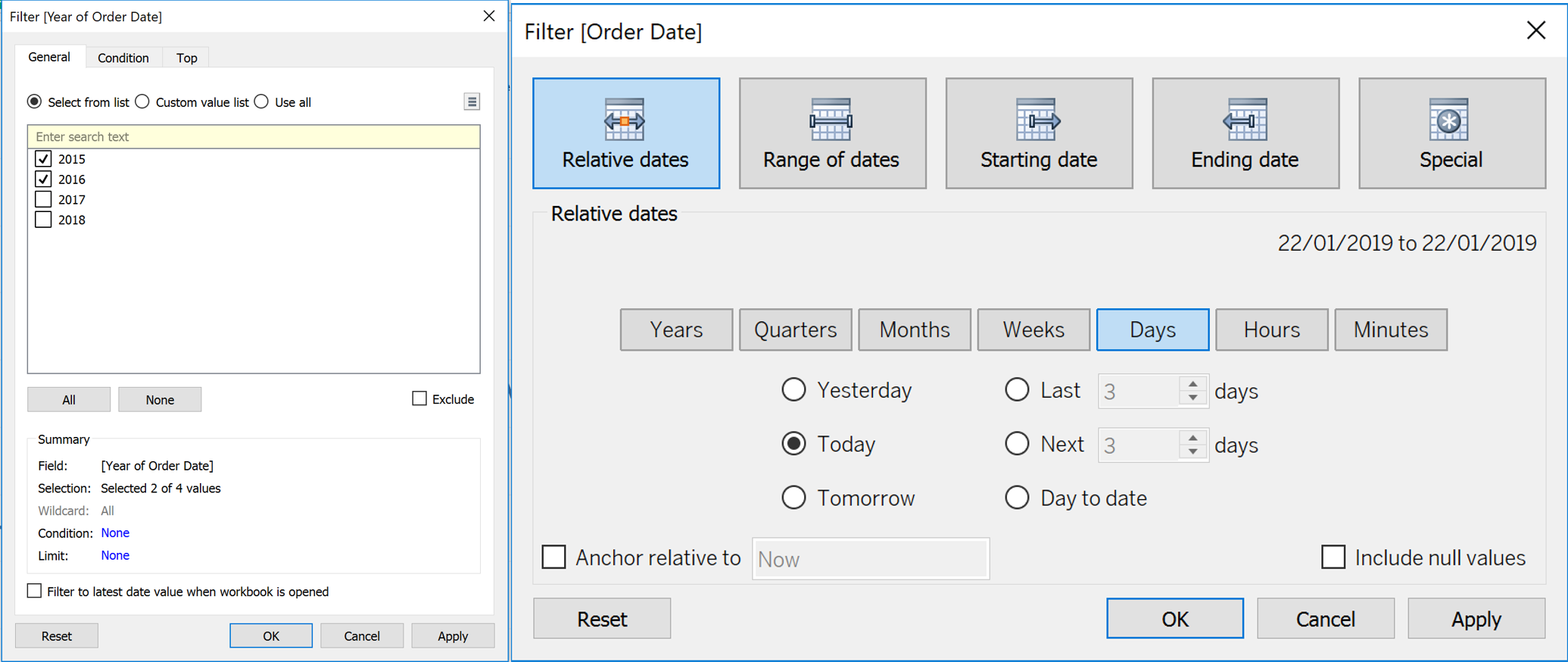The height and width of the screenshot is (662, 1568).
Task: Click the Selected 2 of 4 values text
Action: coord(161,488)
